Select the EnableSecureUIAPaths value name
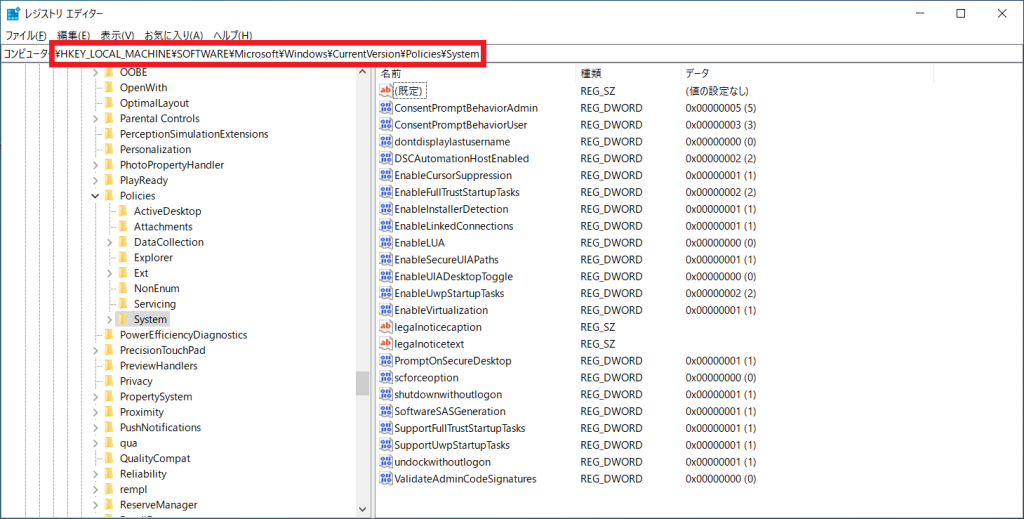 (x=446, y=260)
